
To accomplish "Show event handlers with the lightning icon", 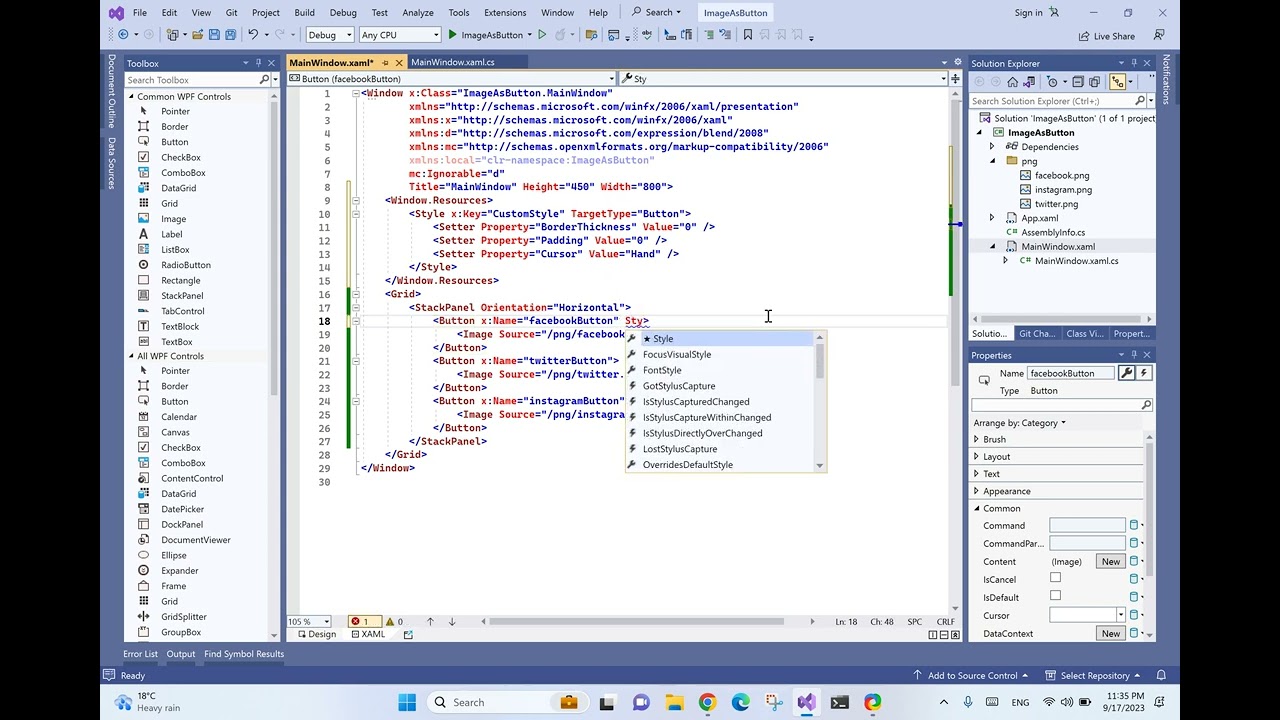I will 1144,373.
